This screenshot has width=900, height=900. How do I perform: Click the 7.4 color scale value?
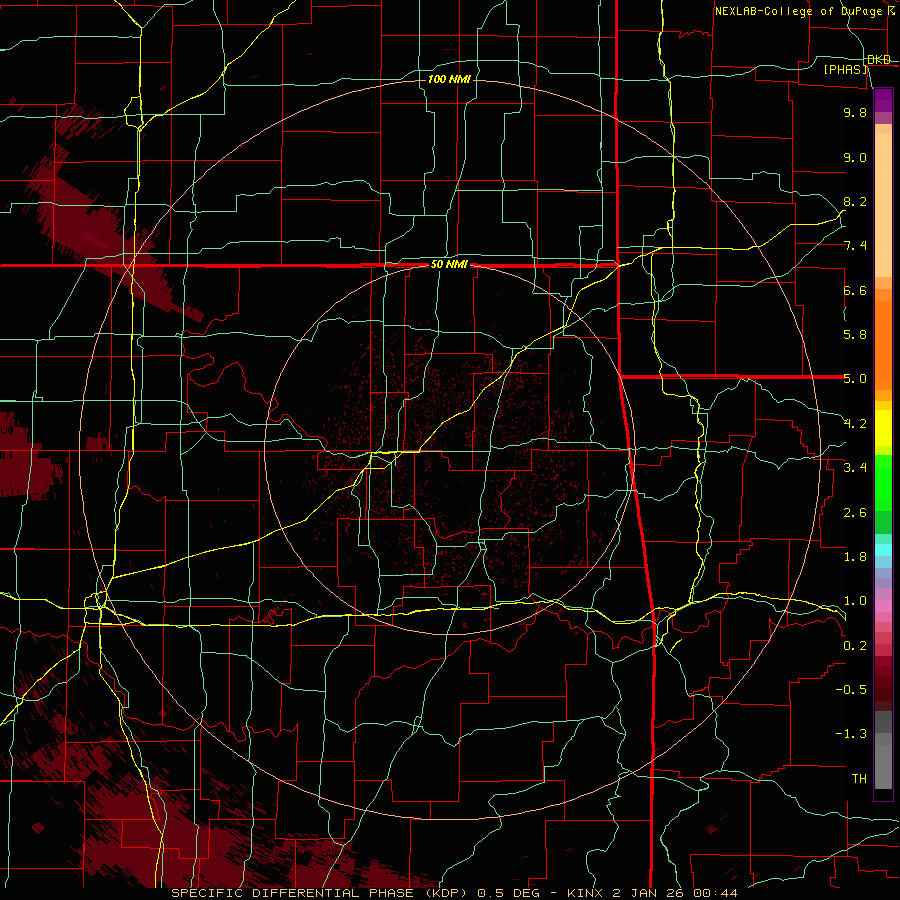click(855, 246)
